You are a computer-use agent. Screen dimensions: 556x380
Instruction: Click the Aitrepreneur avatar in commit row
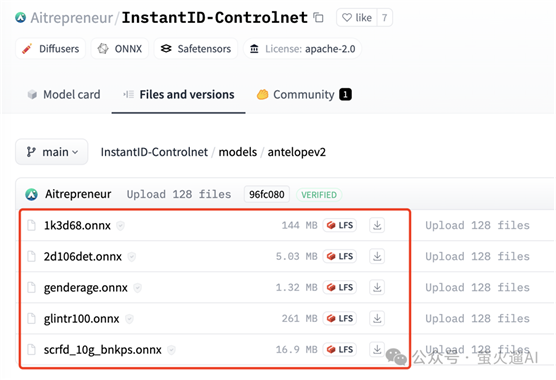(x=32, y=194)
